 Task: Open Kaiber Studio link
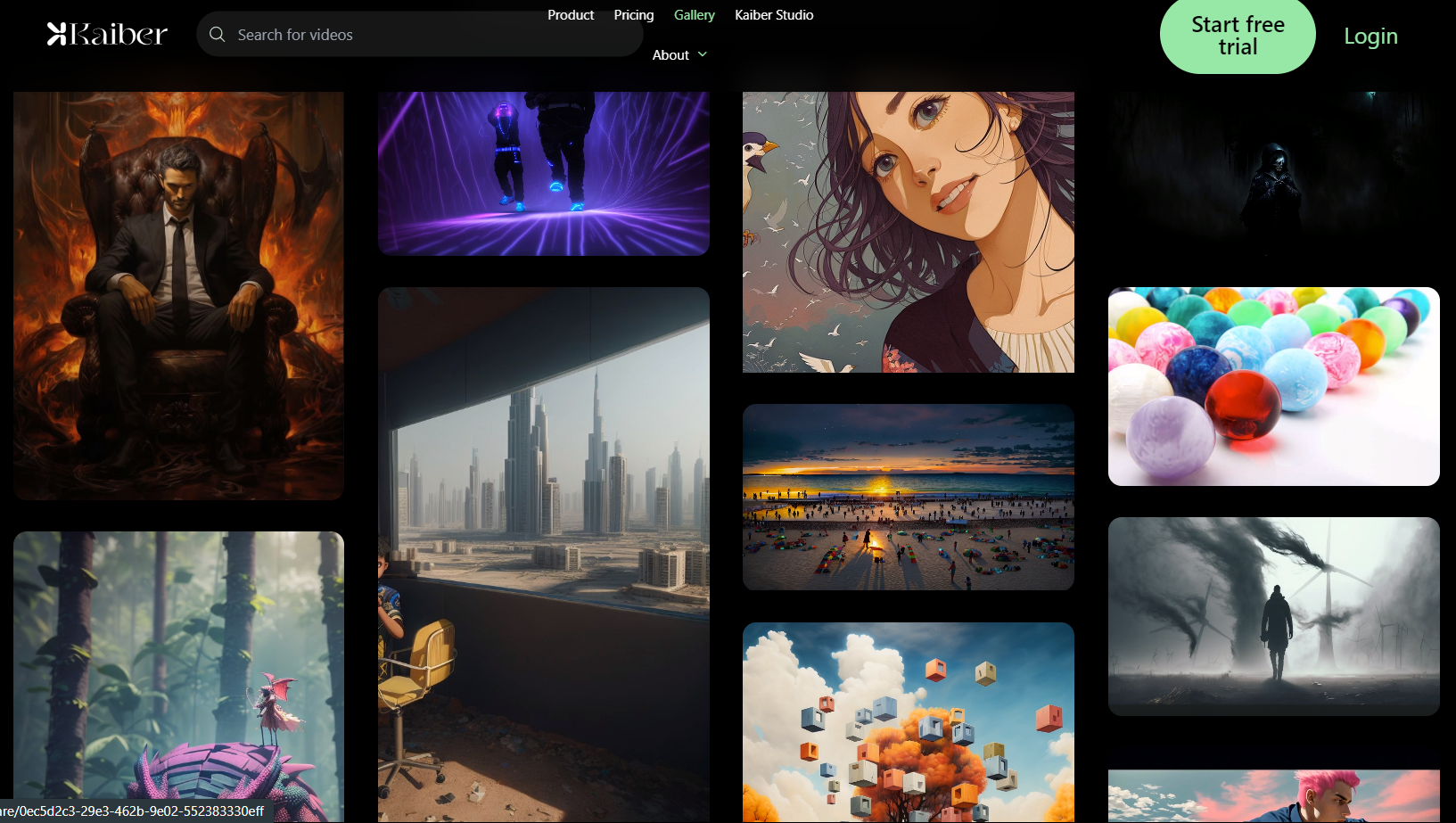(x=774, y=15)
